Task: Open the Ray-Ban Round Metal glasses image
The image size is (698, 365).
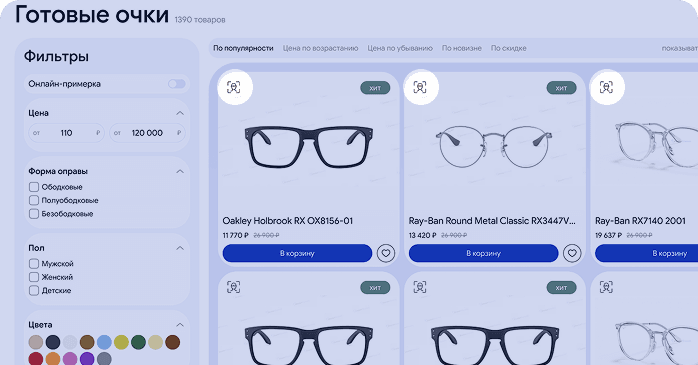Action: click(494, 147)
